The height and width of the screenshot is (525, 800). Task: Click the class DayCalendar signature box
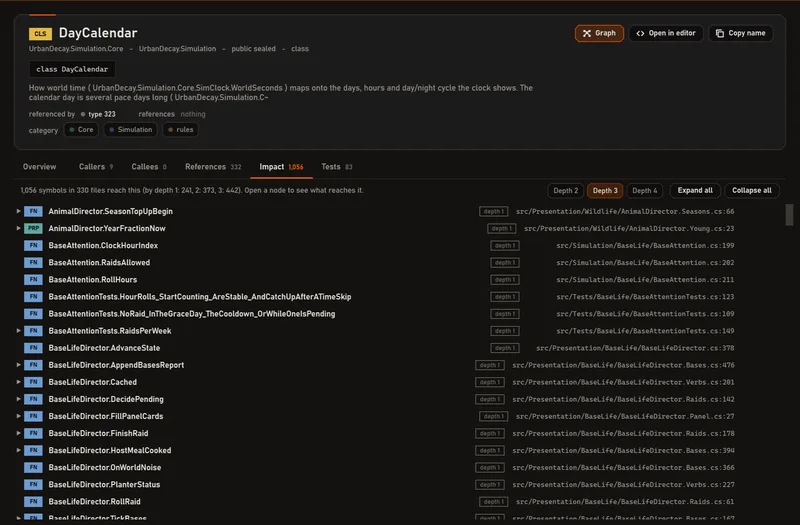coord(72,69)
